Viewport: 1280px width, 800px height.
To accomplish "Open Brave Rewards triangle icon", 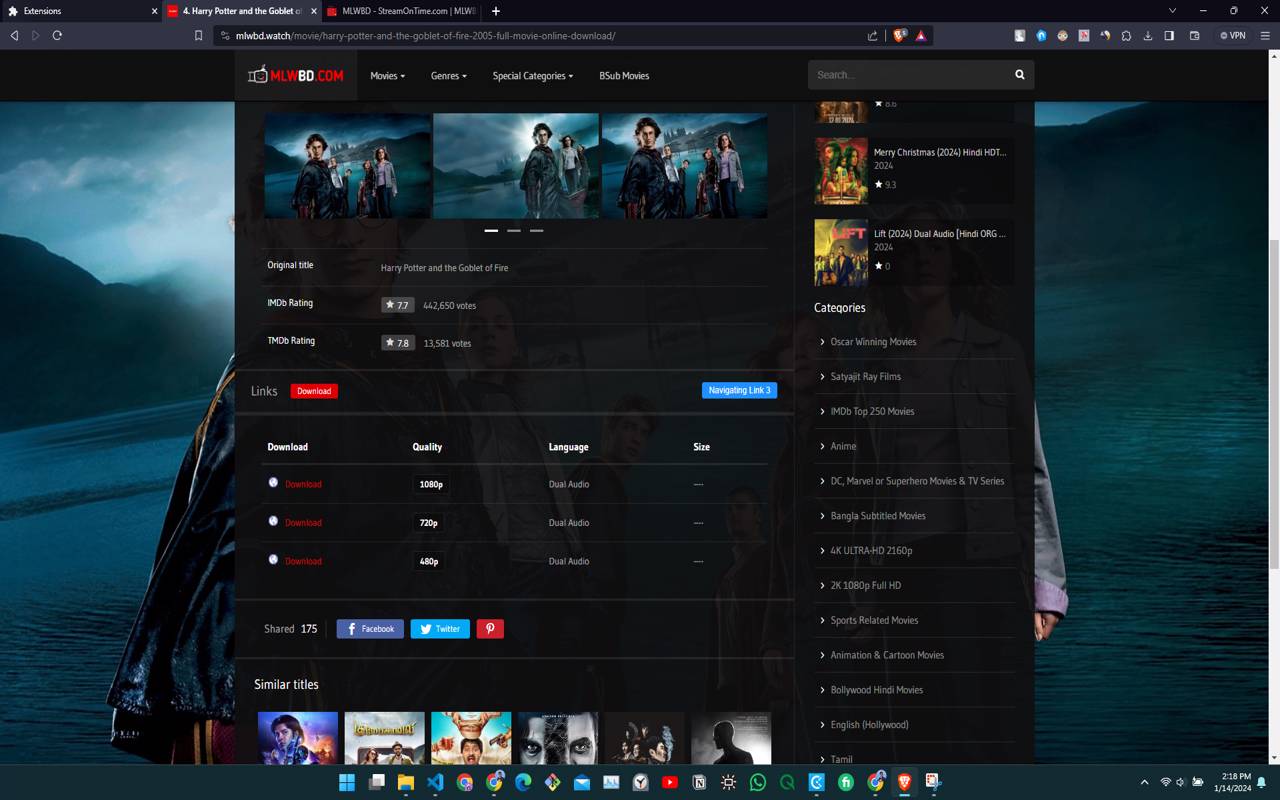I will click(921, 35).
